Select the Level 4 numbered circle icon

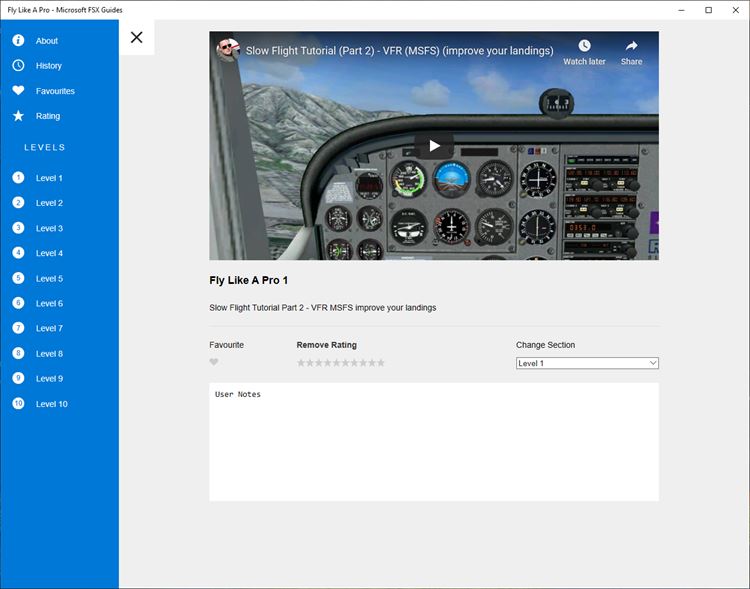click(18, 253)
